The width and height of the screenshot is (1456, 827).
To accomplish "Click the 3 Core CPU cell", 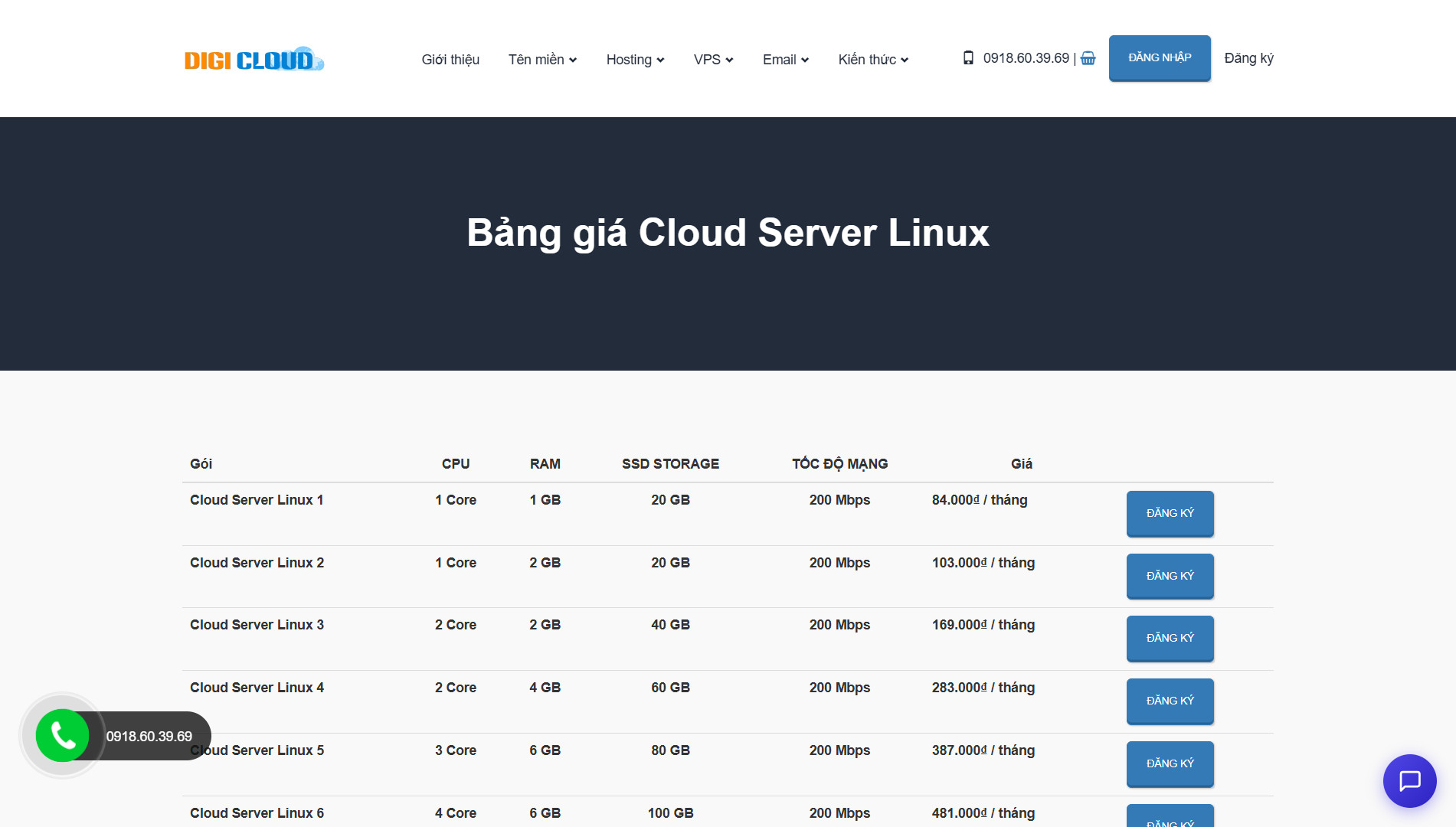I will pyautogui.click(x=456, y=750).
